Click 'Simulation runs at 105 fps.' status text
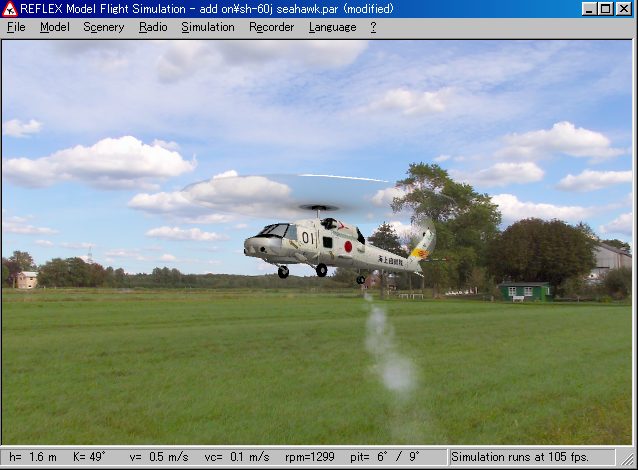Image resolution: width=638 pixels, height=470 pixels. [x=520, y=457]
